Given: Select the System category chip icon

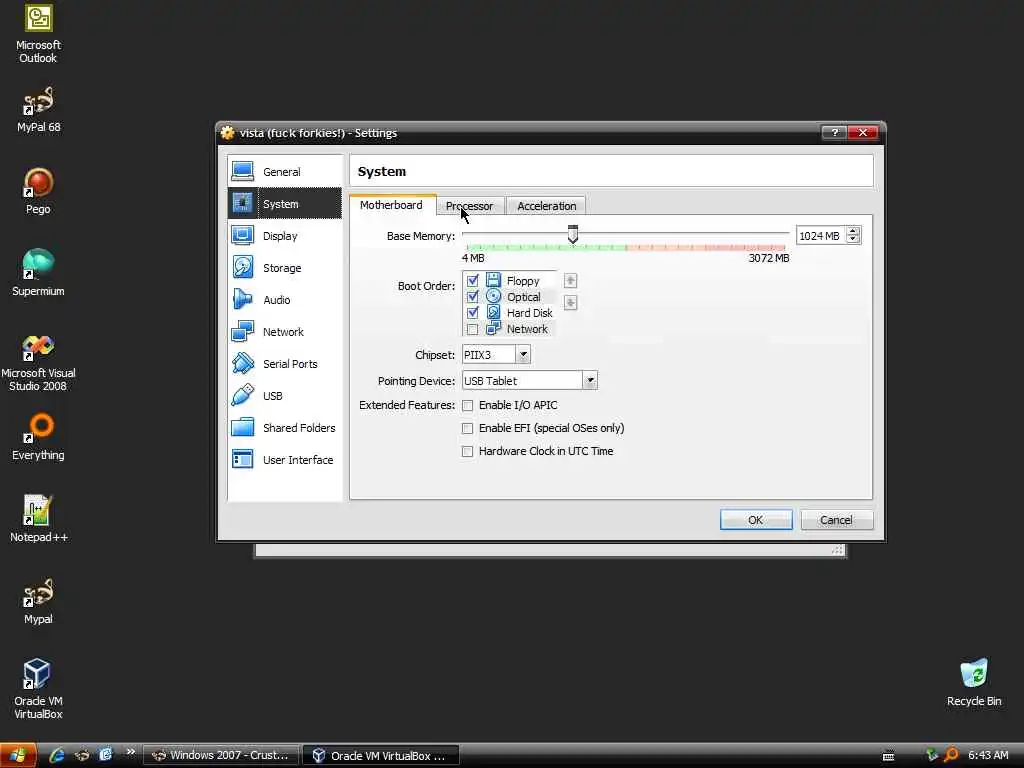Looking at the screenshot, I should click(242, 204).
